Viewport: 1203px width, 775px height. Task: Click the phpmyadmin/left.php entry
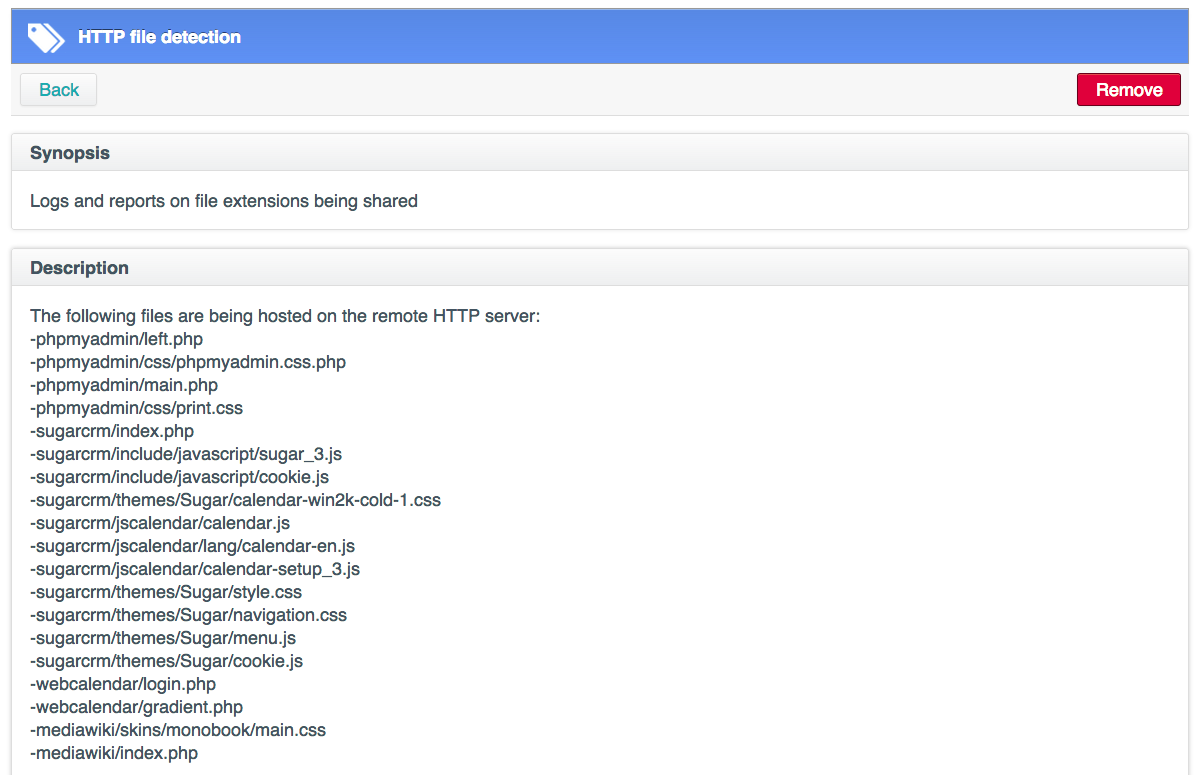(117, 339)
